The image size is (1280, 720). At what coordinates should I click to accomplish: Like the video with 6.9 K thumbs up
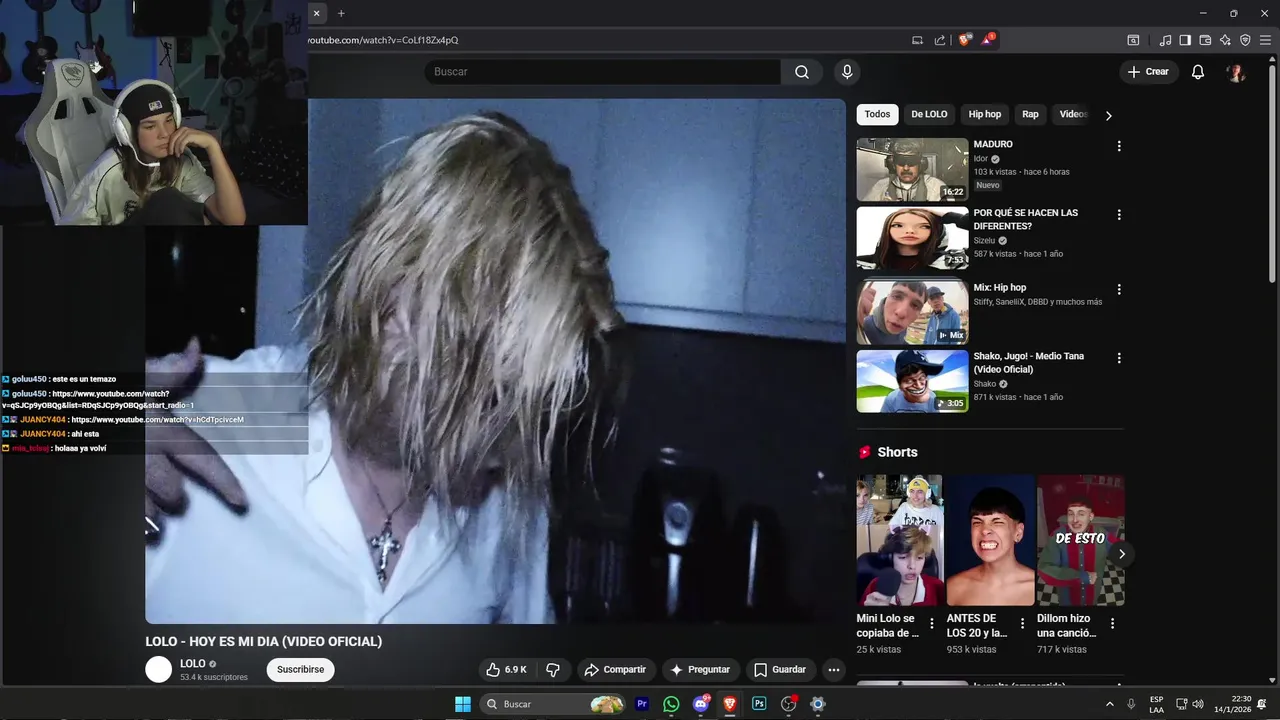pos(506,670)
